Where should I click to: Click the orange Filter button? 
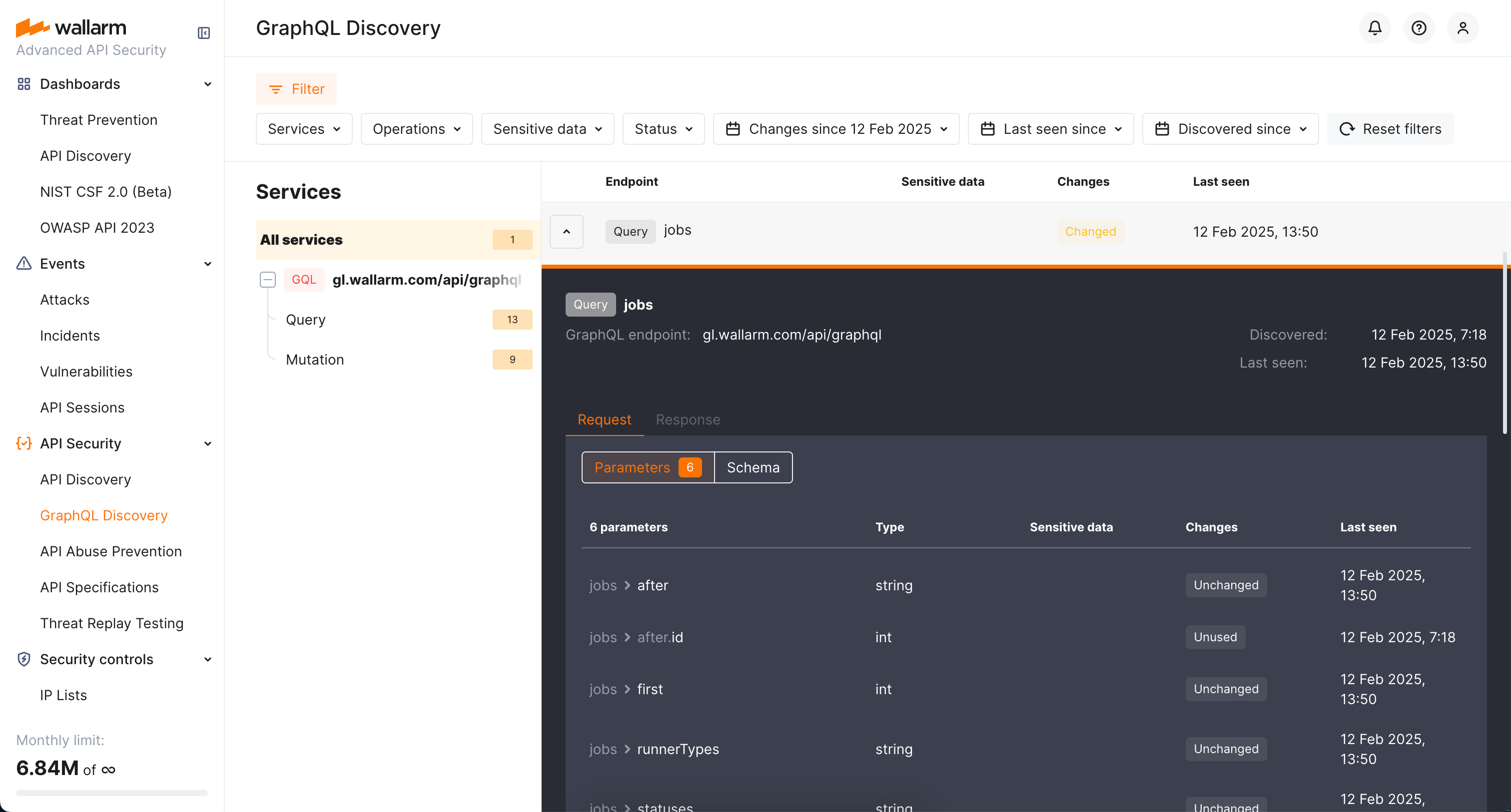tap(296, 88)
